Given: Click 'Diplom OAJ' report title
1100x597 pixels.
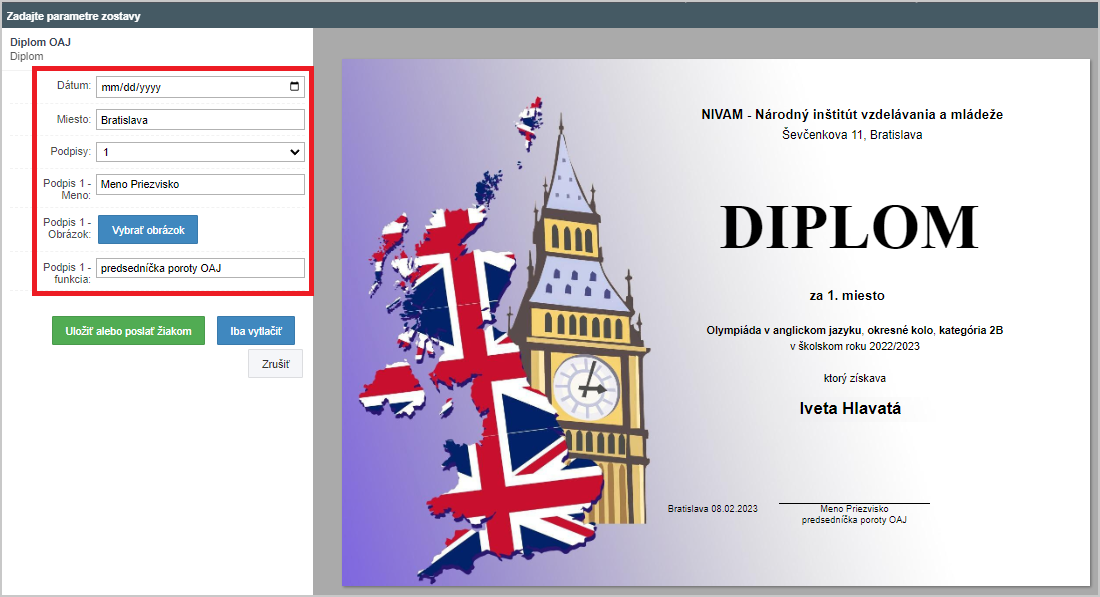Looking at the screenshot, I should [40, 42].
